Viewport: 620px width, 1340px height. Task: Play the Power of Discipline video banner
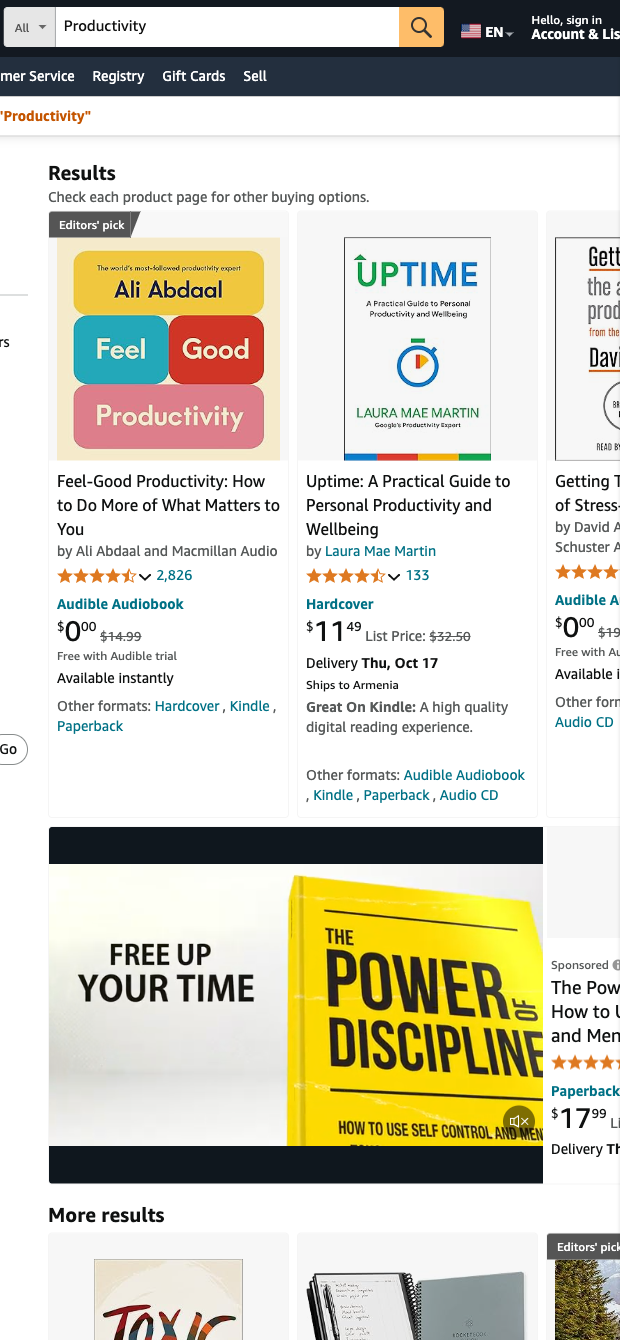[x=296, y=1004]
